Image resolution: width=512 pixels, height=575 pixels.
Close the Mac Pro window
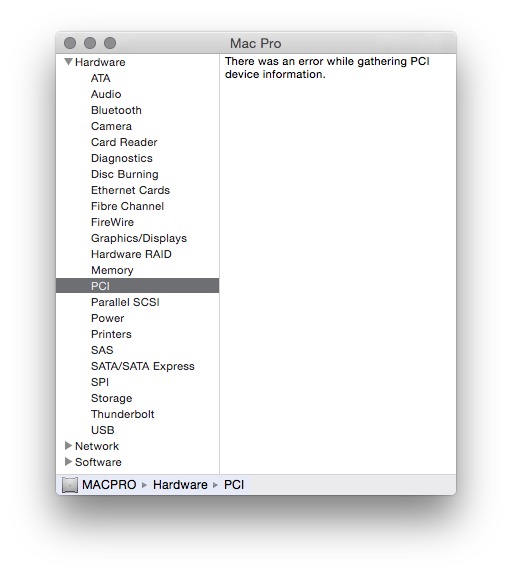pyautogui.click(x=70, y=43)
